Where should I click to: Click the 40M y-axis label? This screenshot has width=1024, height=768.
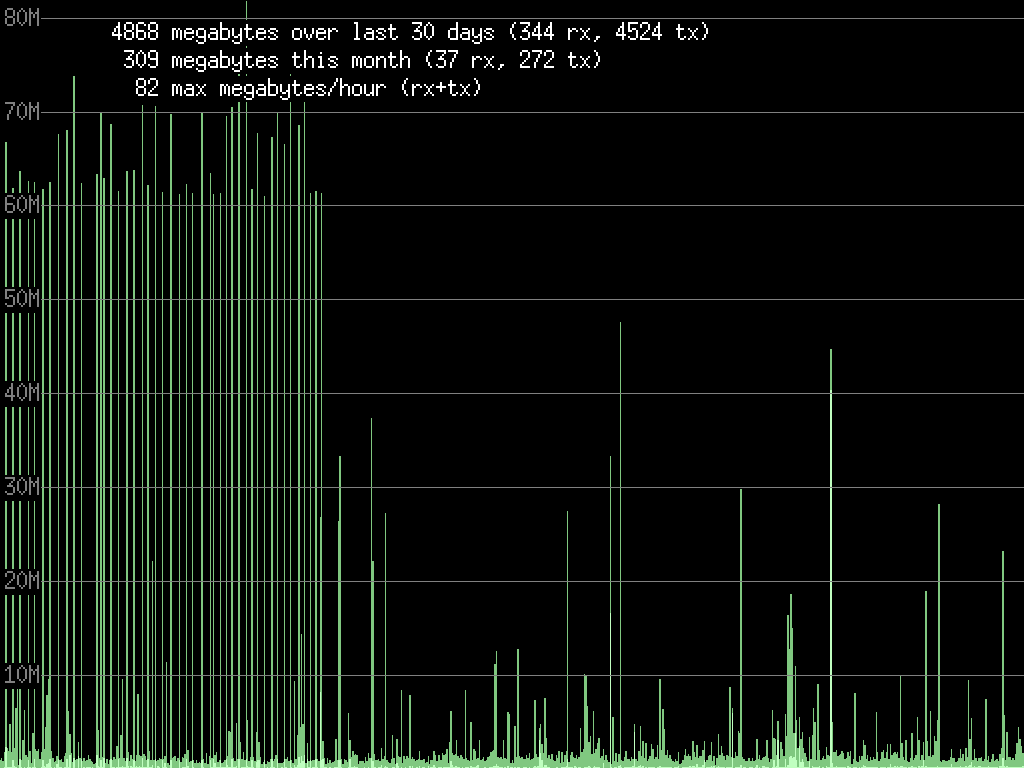point(22,393)
